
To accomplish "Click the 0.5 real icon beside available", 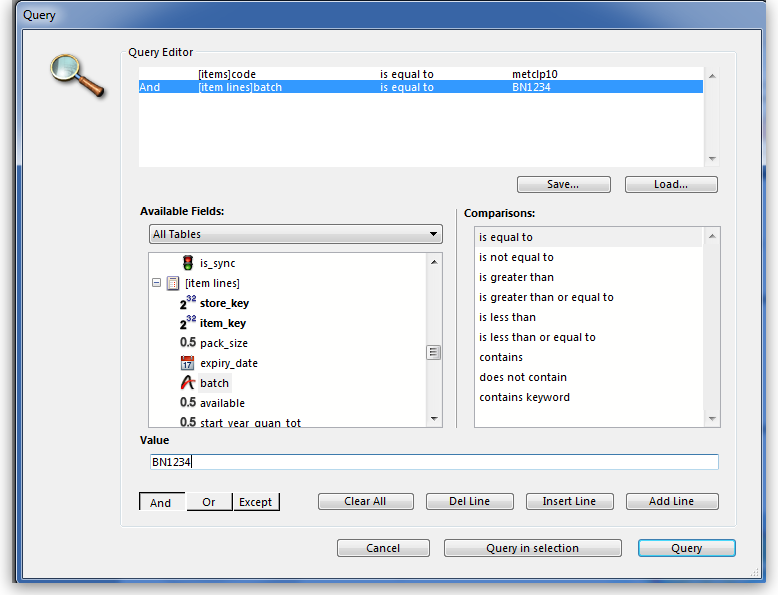I will (x=187, y=403).
